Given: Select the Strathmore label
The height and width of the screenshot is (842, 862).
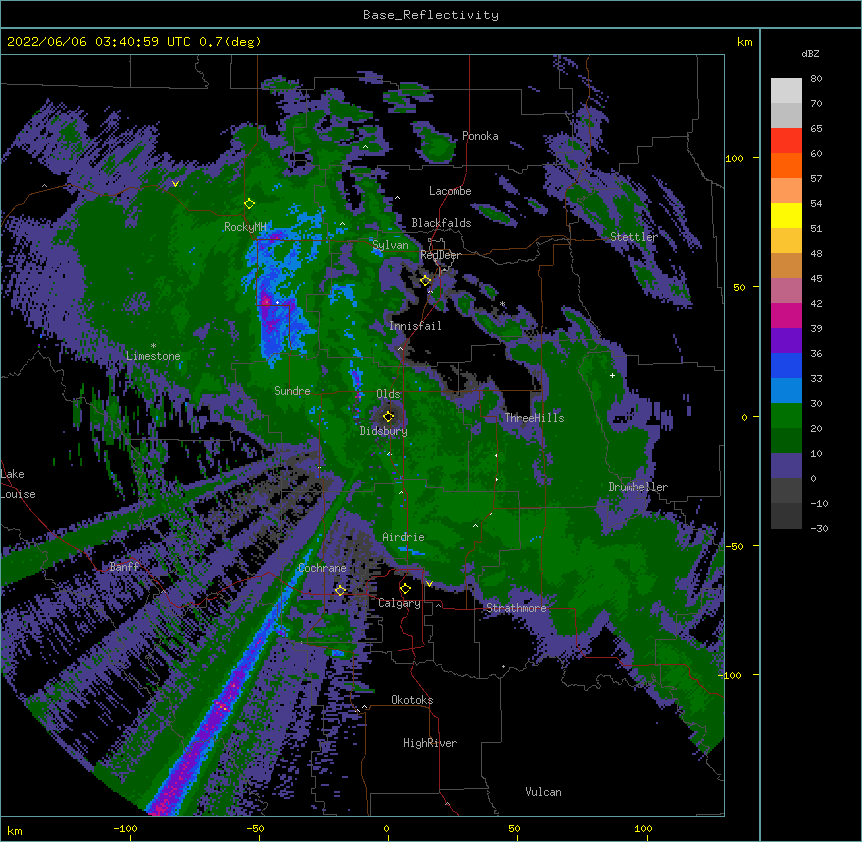Looking at the screenshot, I should click(x=517, y=608).
